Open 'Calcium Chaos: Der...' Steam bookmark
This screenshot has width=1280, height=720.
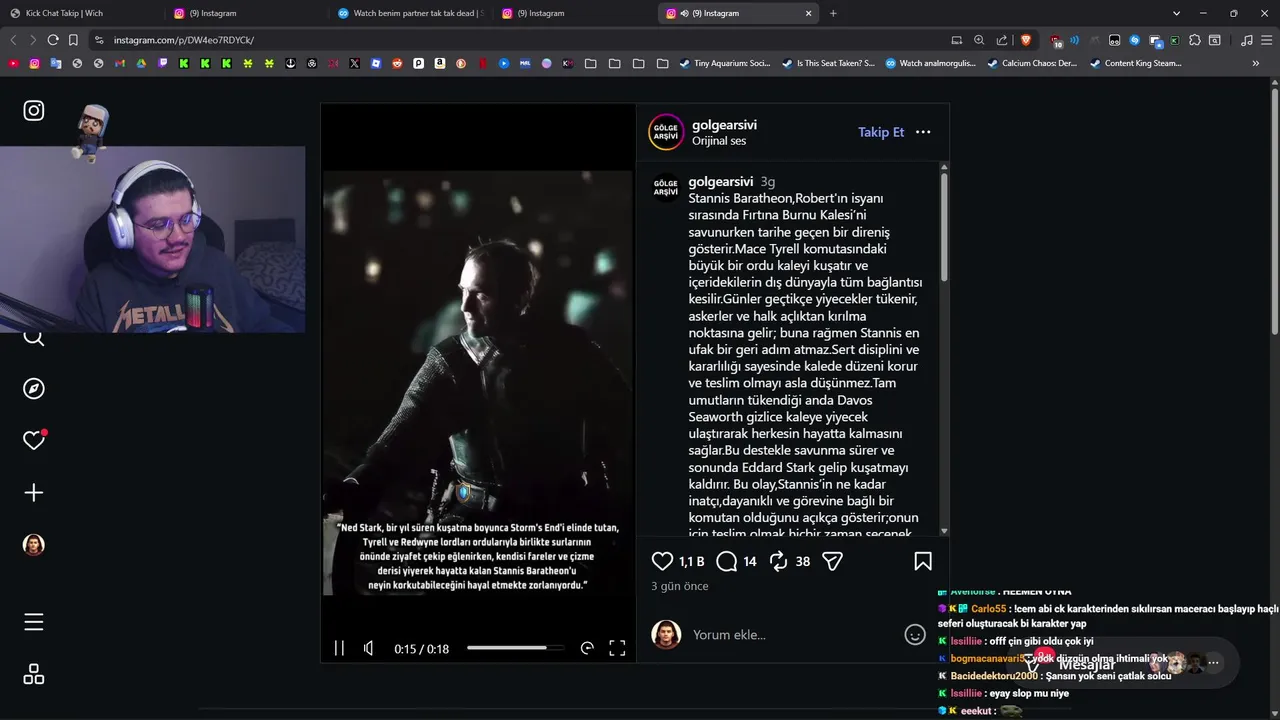[x=1032, y=63]
